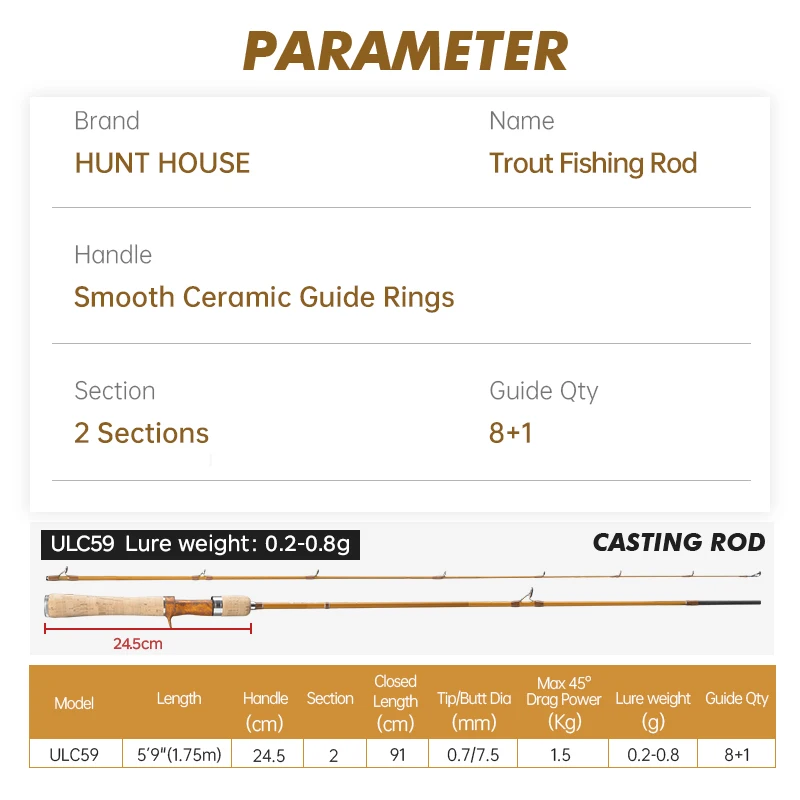800x800 pixels.
Task: Select the 5'9"(1.75m) length cell
Action: click(x=179, y=755)
